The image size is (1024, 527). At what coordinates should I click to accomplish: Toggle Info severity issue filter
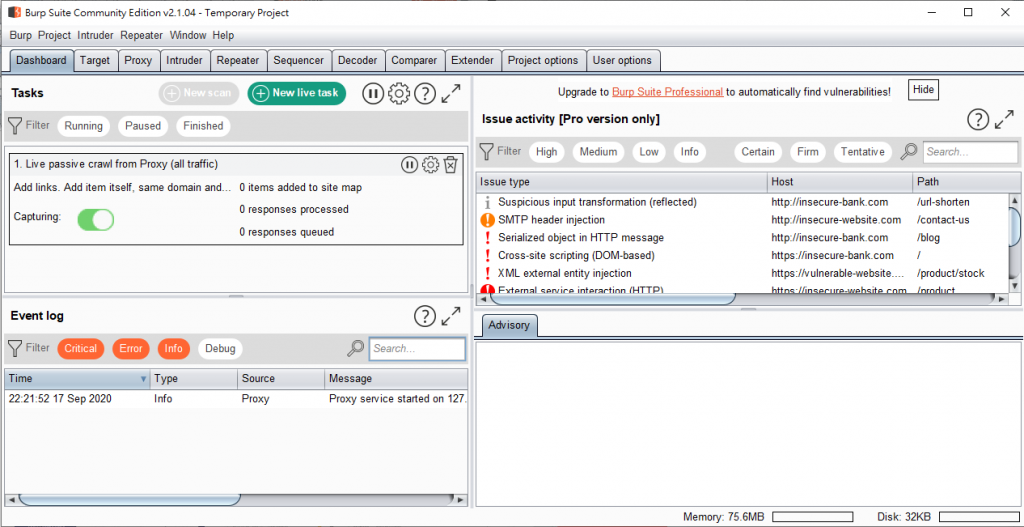pos(690,152)
